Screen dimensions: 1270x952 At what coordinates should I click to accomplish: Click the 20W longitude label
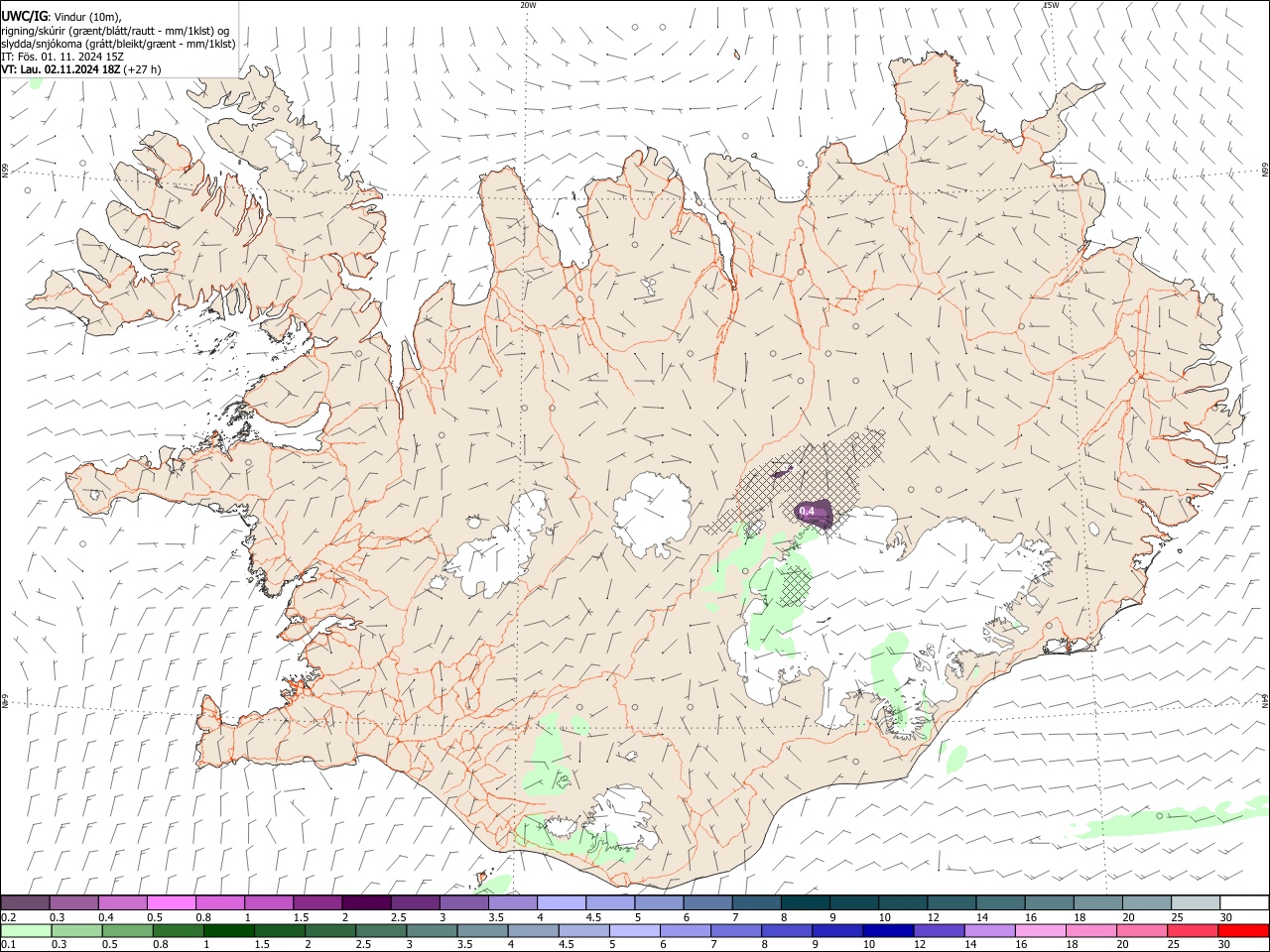(x=528, y=5)
